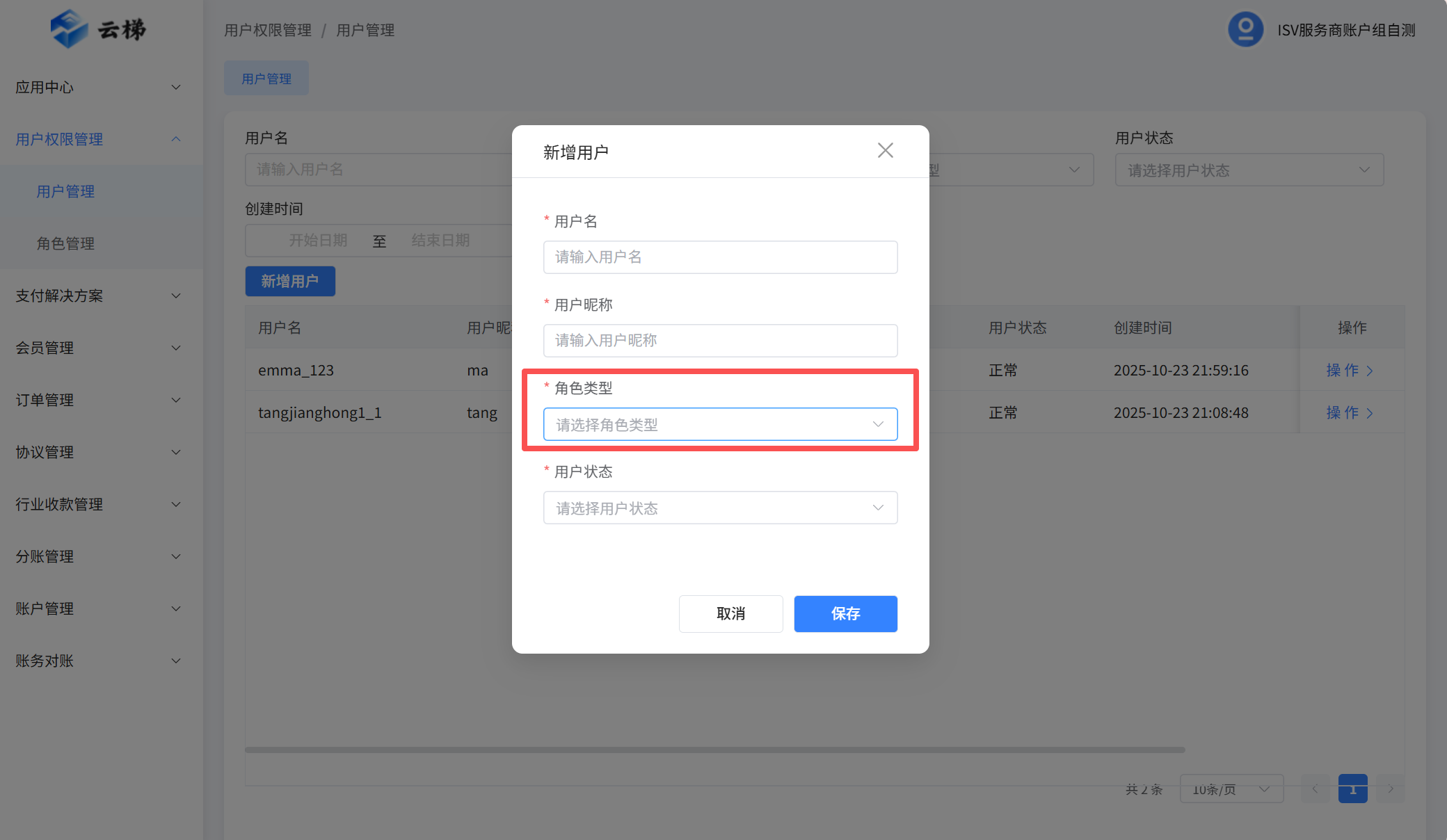This screenshot has height=840, width=1447.
Task: Open the 角色类型 dropdown in dialog
Action: coord(720,424)
